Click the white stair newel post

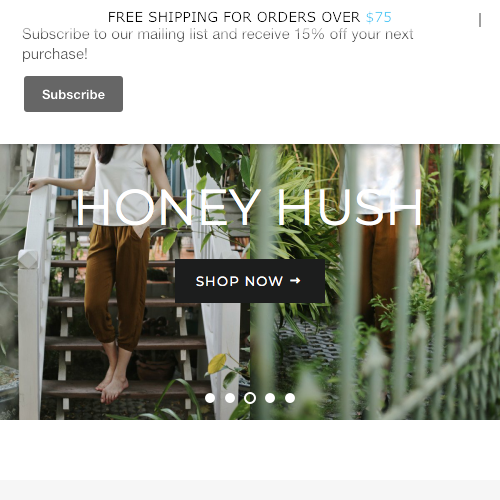[x=30, y=333]
